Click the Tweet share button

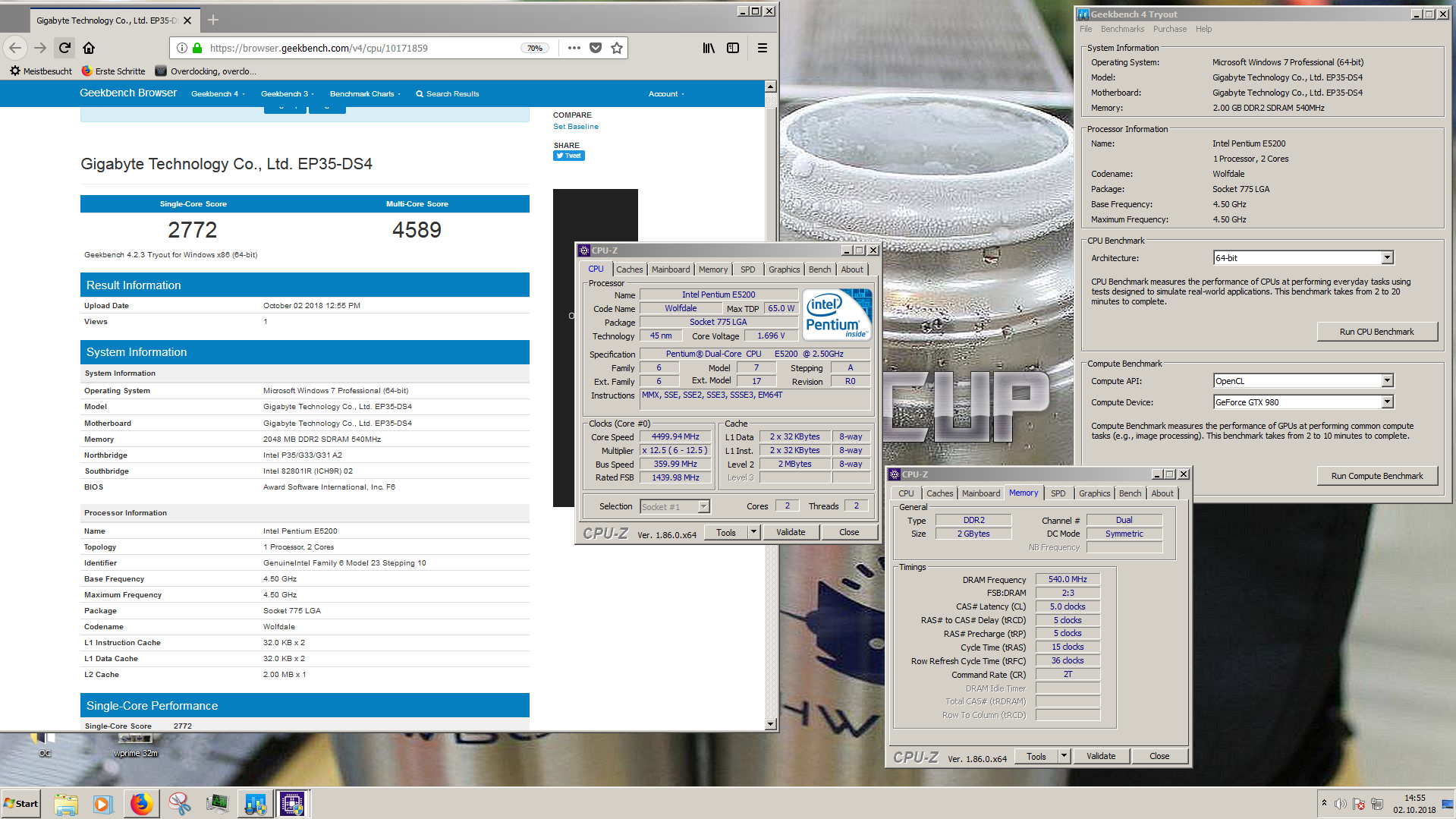point(568,156)
